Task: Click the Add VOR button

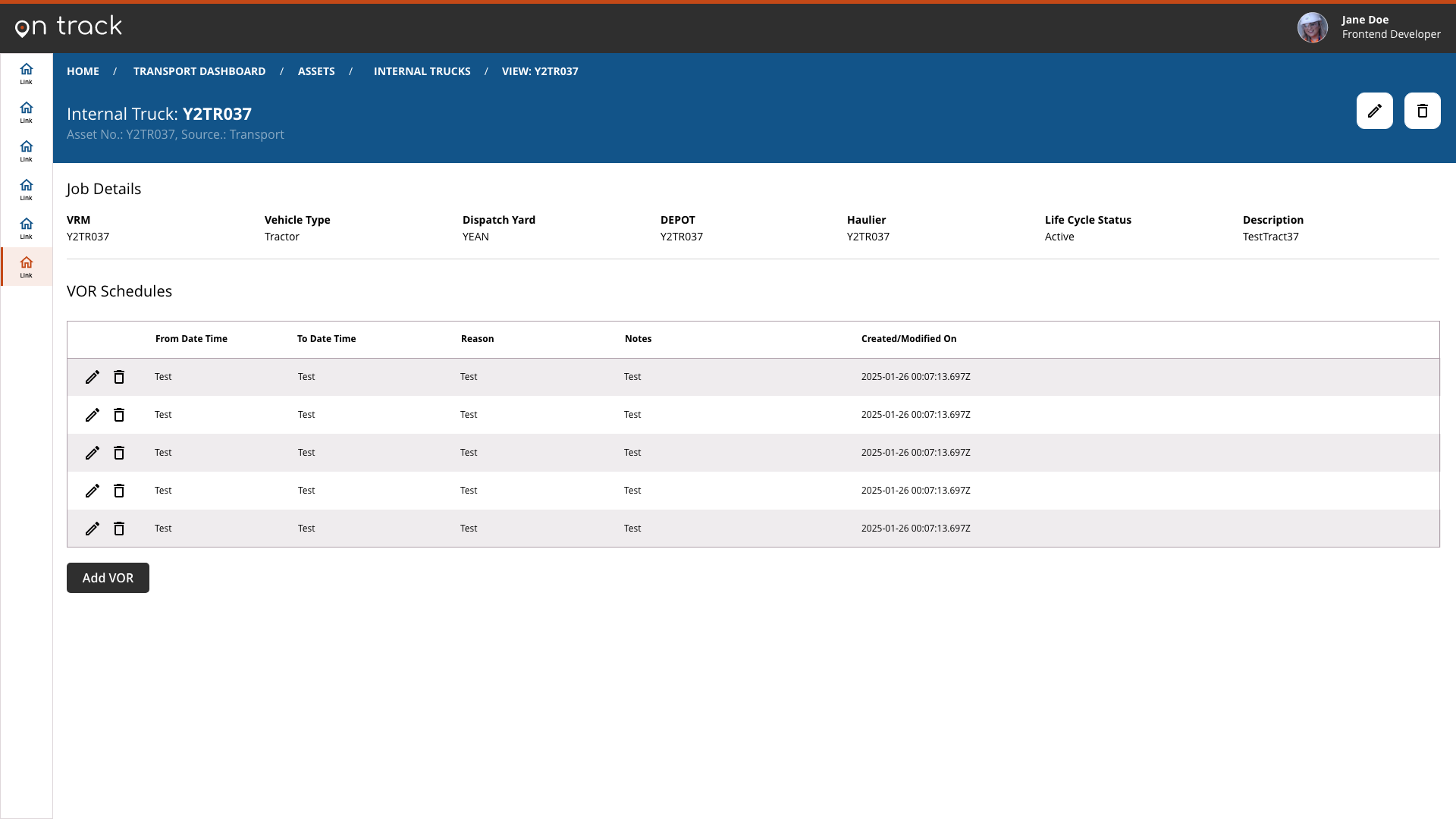Action: 107,577
